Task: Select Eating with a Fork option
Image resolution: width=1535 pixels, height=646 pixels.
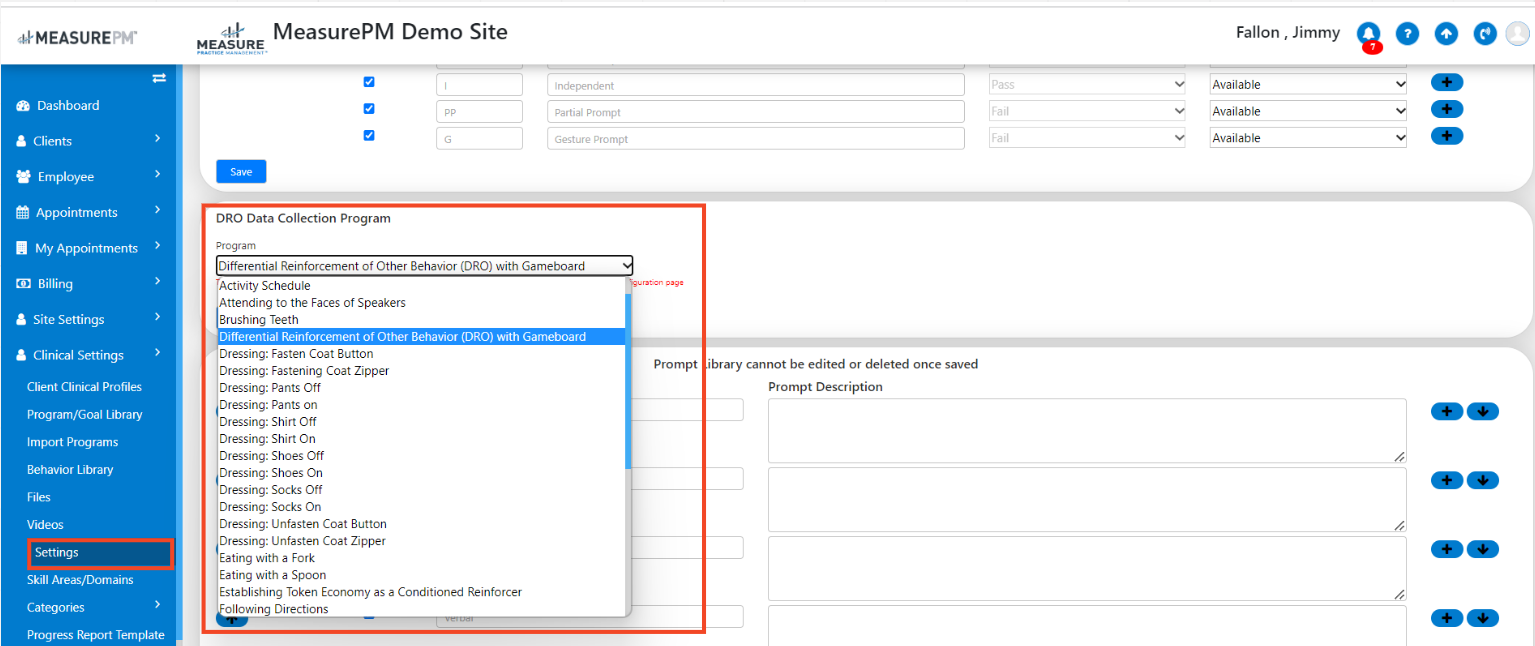Action: [421, 558]
